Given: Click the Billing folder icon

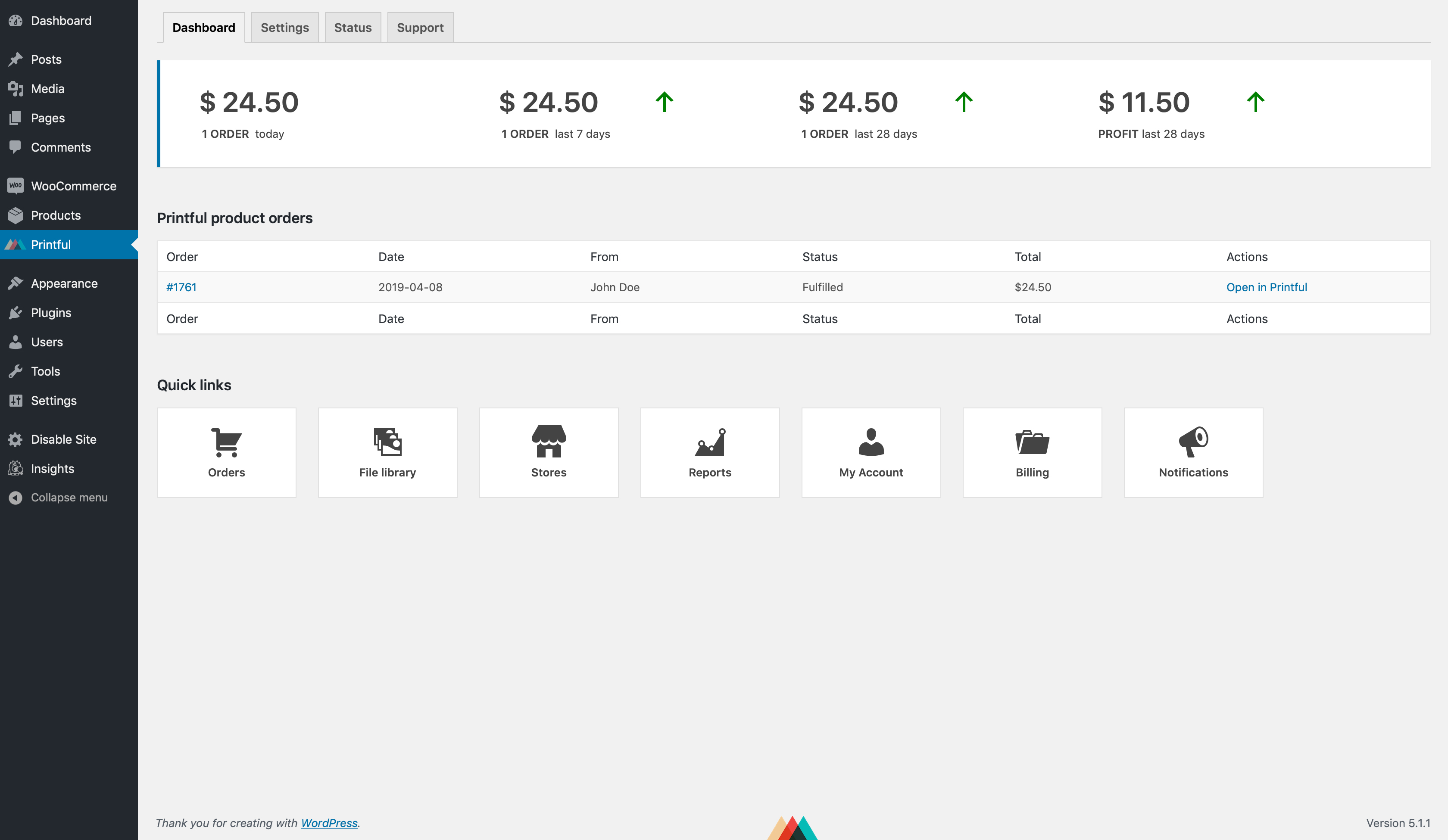Looking at the screenshot, I should click(1033, 442).
